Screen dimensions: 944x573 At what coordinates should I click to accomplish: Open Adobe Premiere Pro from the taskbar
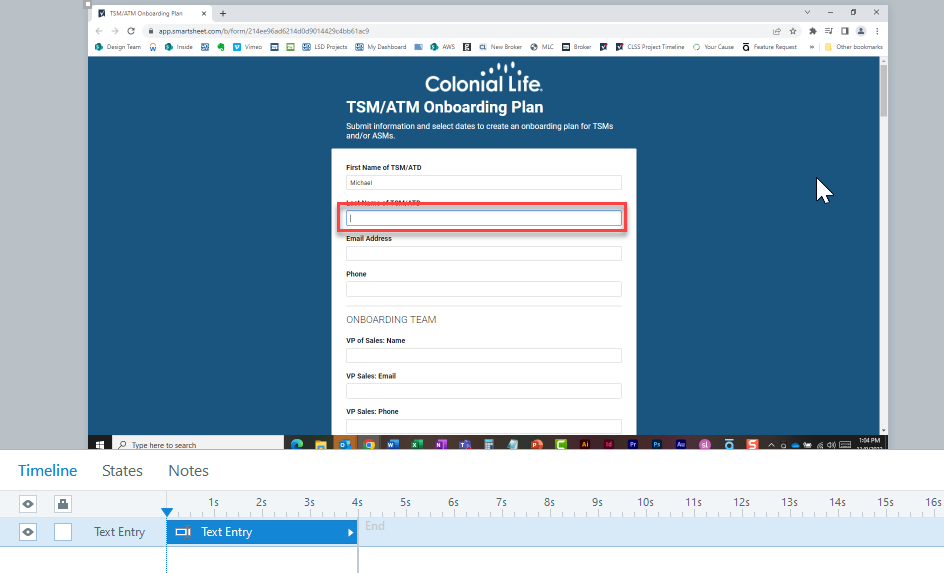[x=633, y=445]
